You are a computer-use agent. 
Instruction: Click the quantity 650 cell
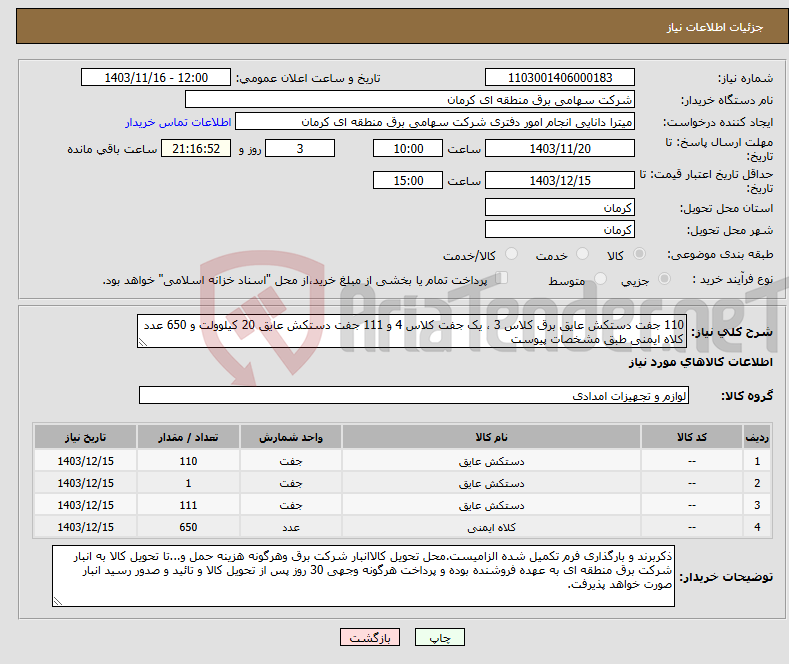point(188,527)
